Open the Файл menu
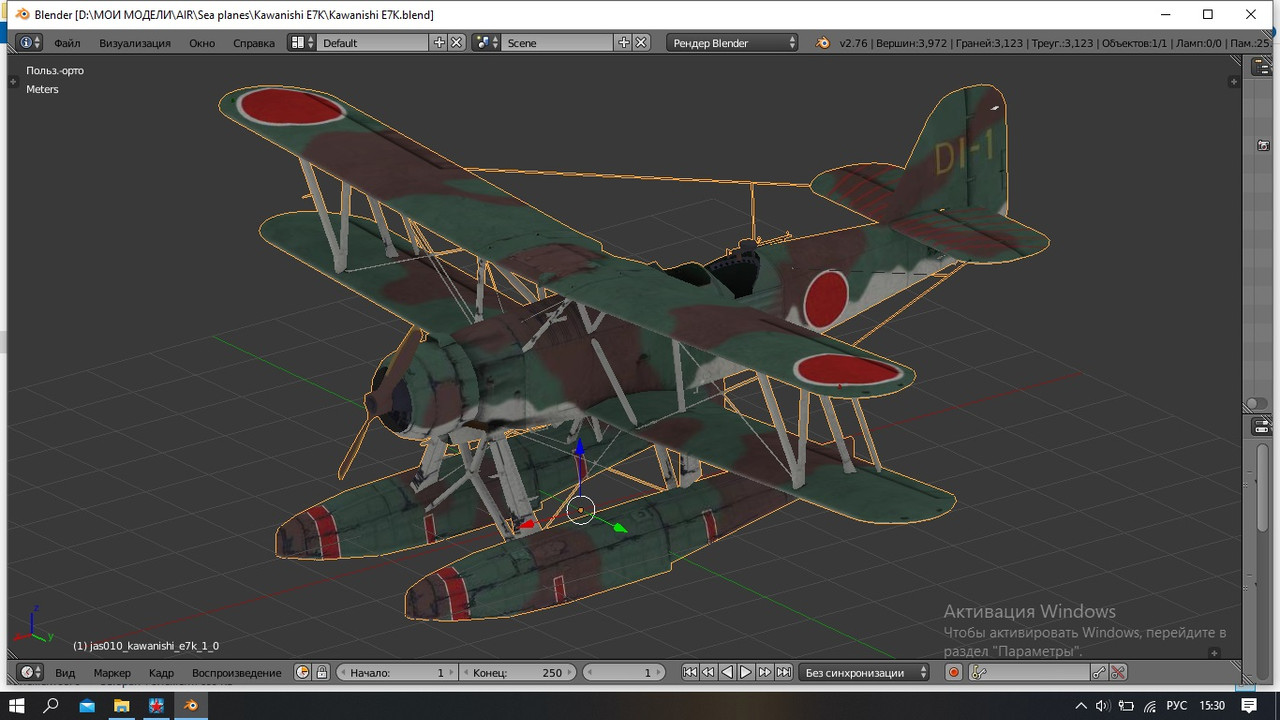The image size is (1280, 720). tap(67, 43)
